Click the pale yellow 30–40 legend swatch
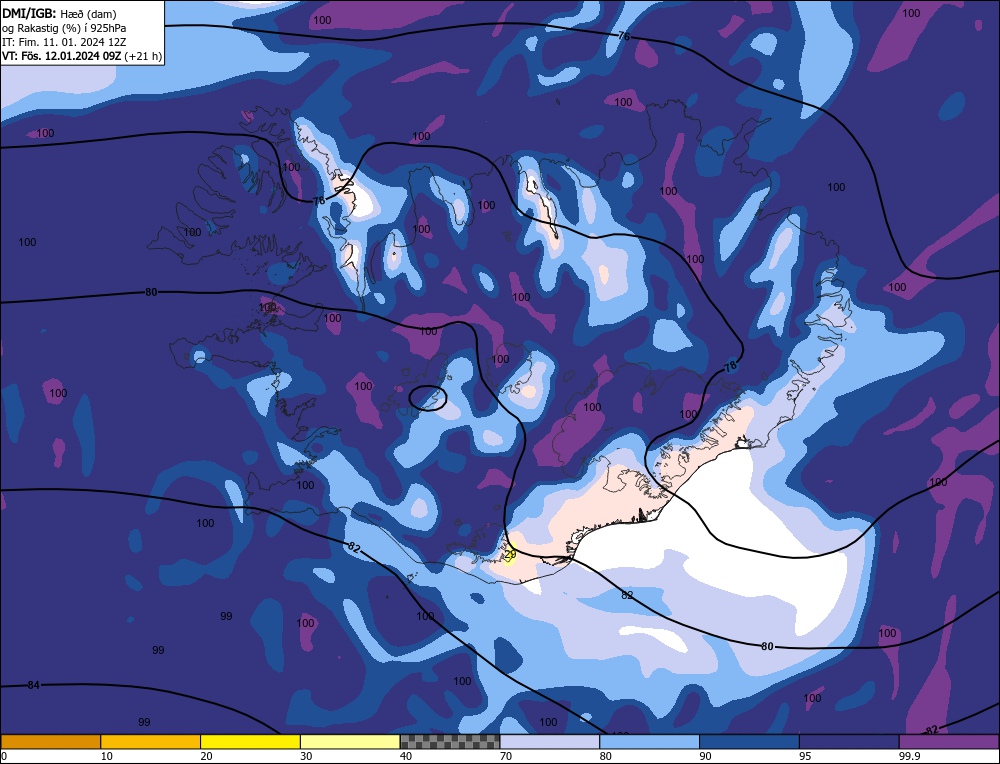This screenshot has height=764, width=1000. (350, 742)
